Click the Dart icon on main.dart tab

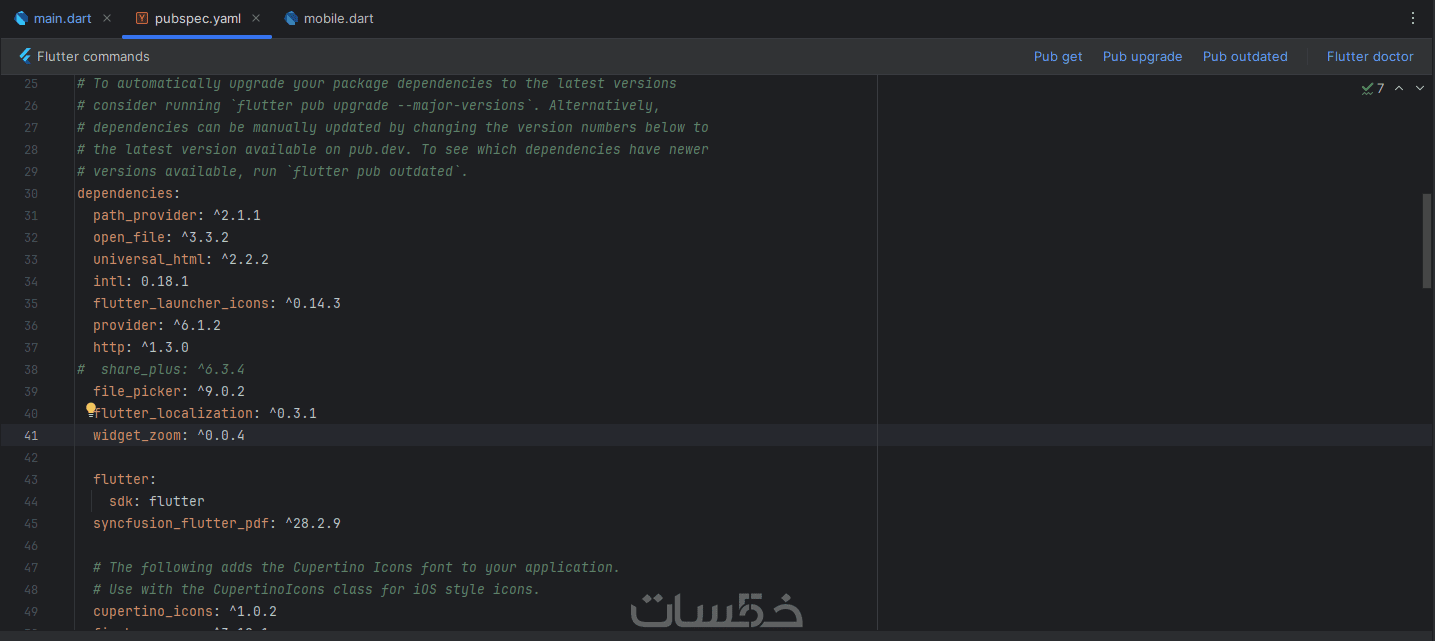click(21, 18)
